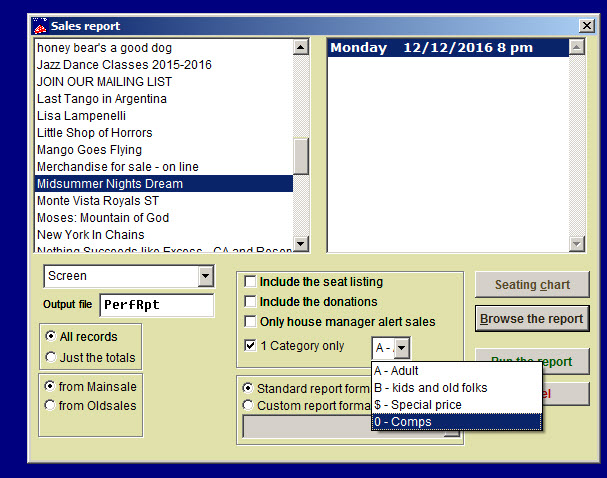The width and height of the screenshot is (607, 478).
Task: Open the Screen output dropdown
Action: coord(205,276)
